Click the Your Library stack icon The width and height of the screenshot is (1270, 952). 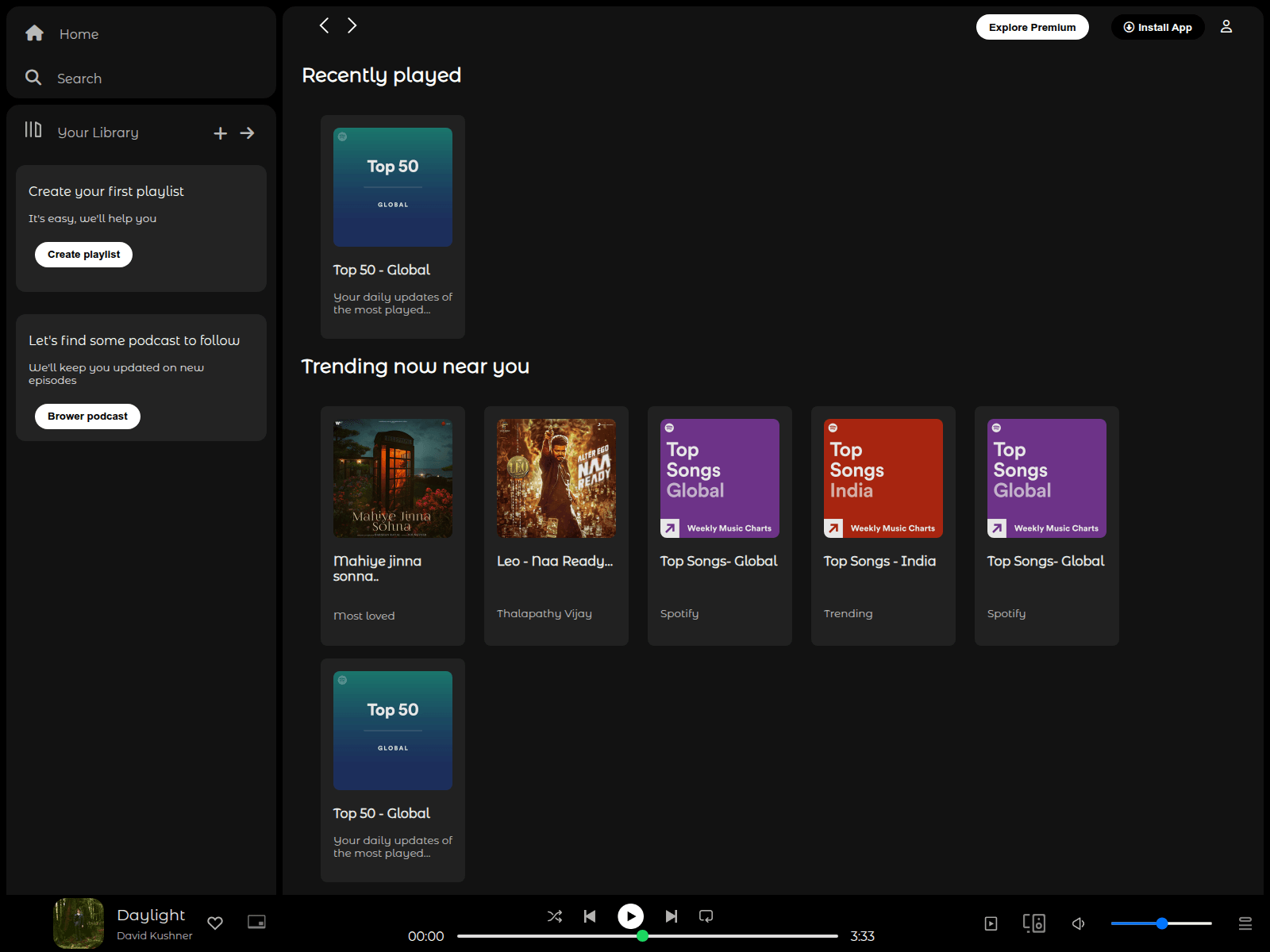click(x=33, y=130)
